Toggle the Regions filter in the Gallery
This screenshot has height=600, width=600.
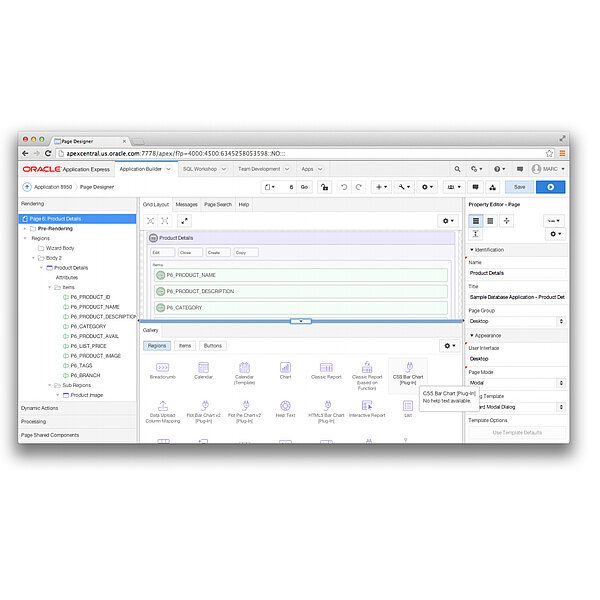click(156, 345)
